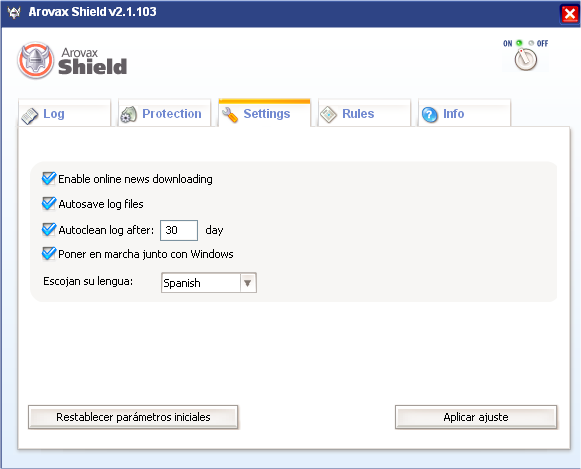Click the Rules tab diamond icon

click(329, 114)
